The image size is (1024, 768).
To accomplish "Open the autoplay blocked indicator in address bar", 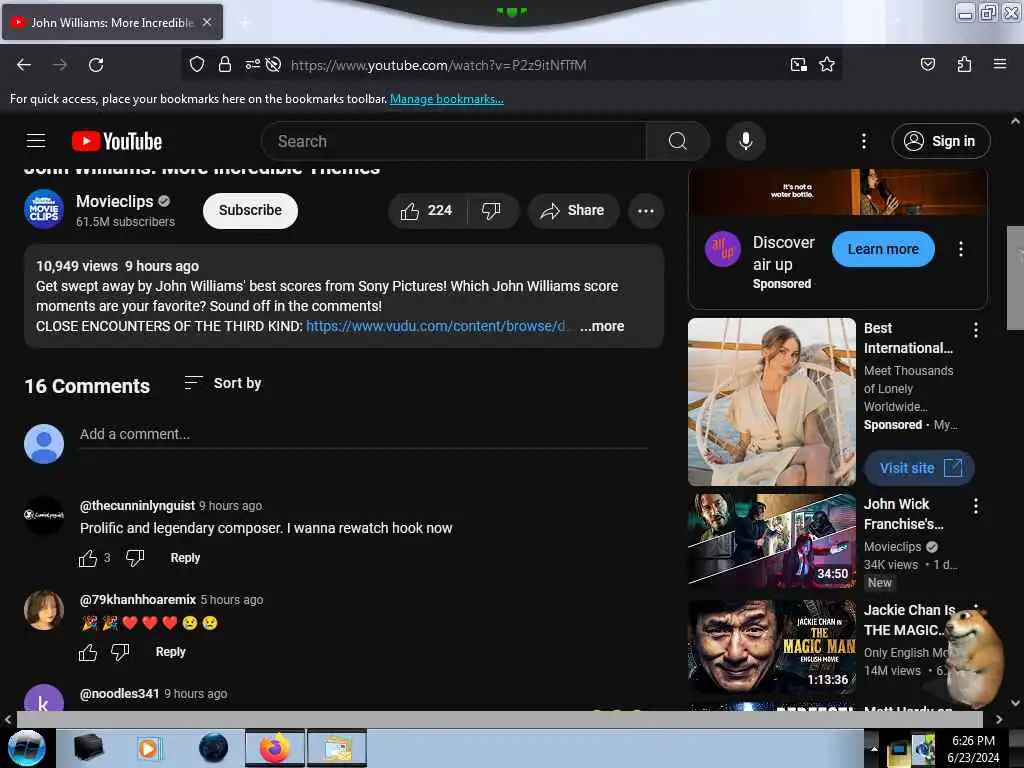I will [274, 65].
